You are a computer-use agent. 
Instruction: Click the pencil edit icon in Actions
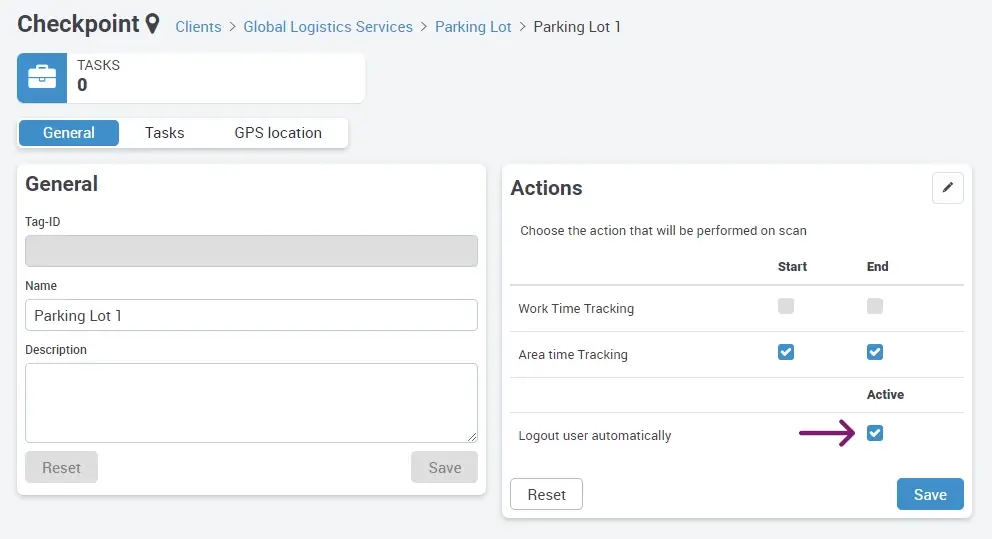click(x=947, y=188)
